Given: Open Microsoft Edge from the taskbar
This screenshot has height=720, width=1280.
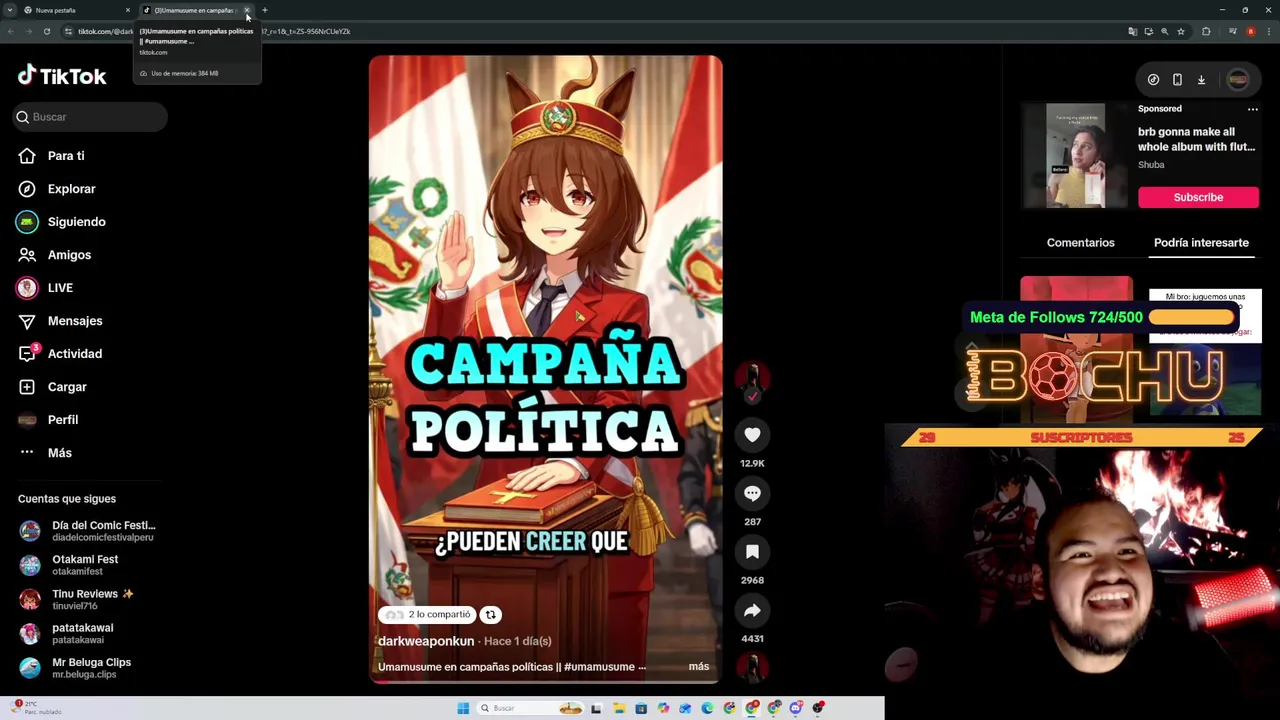Looking at the screenshot, I should click(x=707, y=708).
